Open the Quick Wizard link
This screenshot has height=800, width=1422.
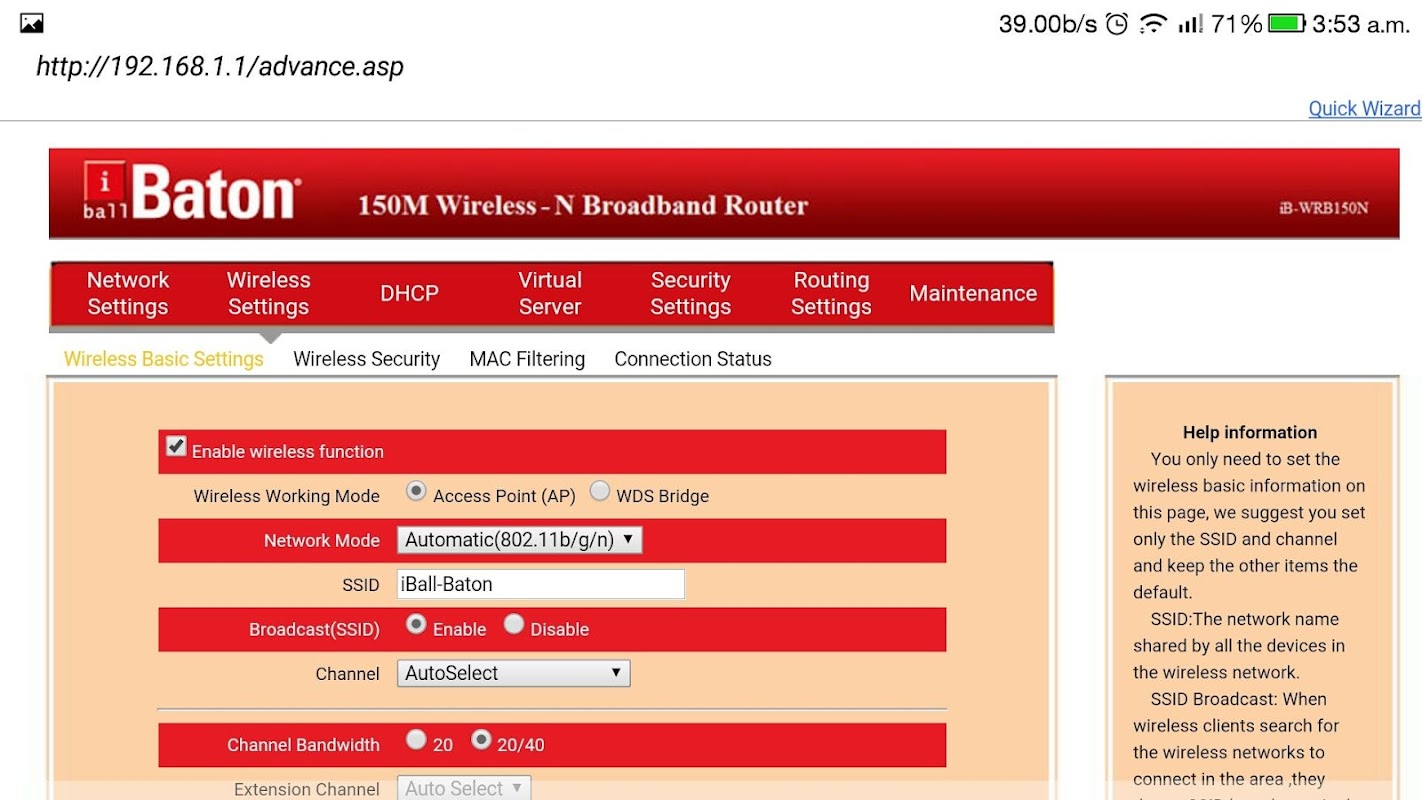pos(1365,109)
